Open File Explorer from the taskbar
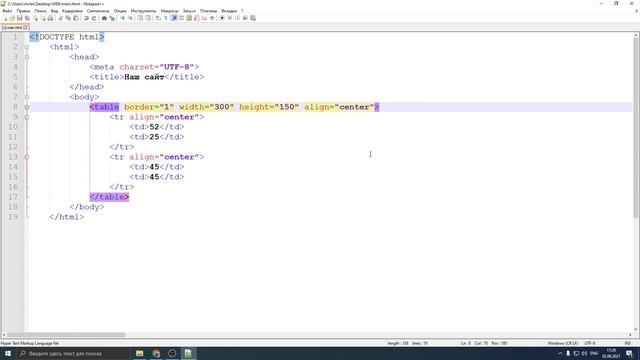Viewport: 640px width, 360px height. (x=140, y=353)
